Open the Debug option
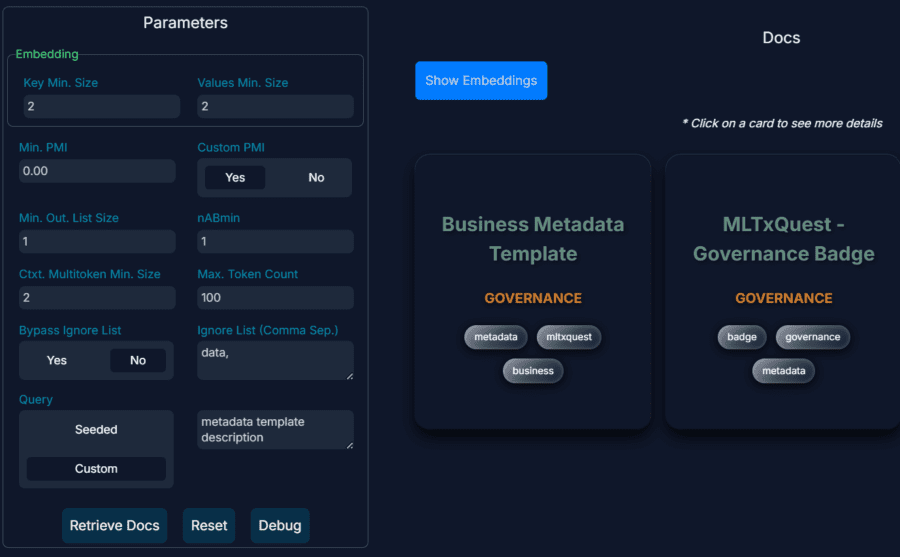The height and width of the screenshot is (557, 900). pos(280,525)
